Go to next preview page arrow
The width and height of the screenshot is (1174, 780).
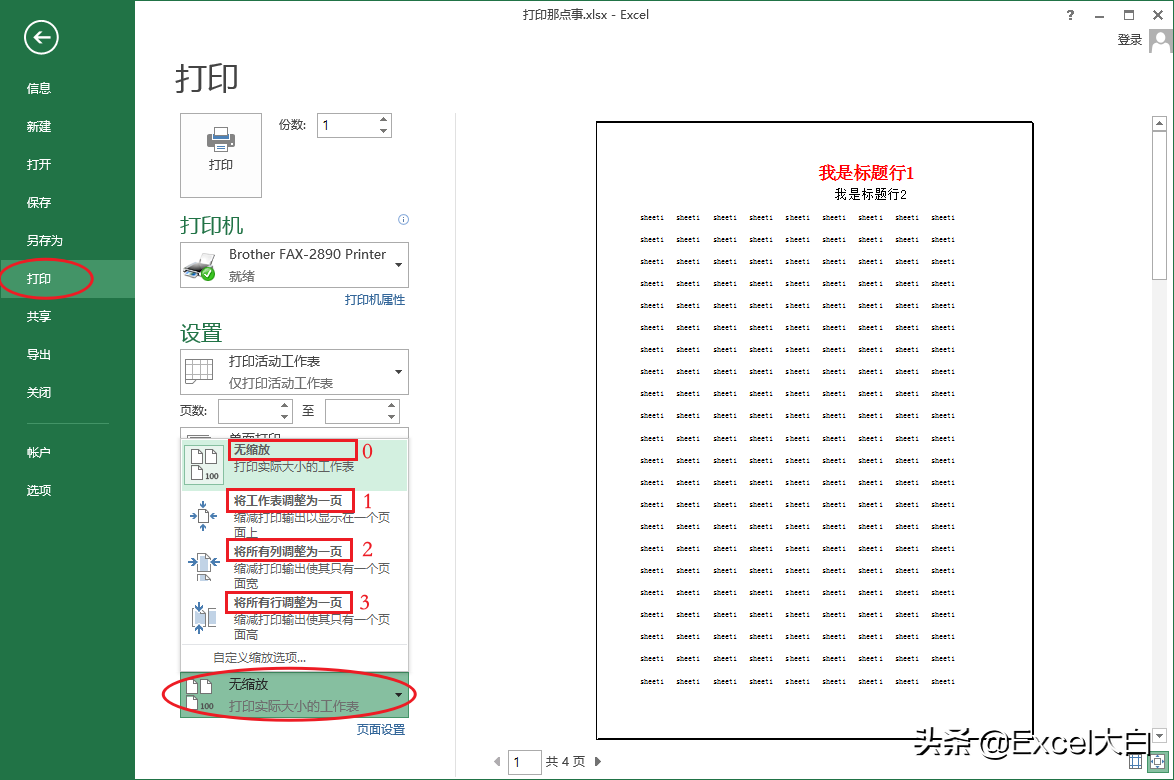pyautogui.click(x=597, y=761)
